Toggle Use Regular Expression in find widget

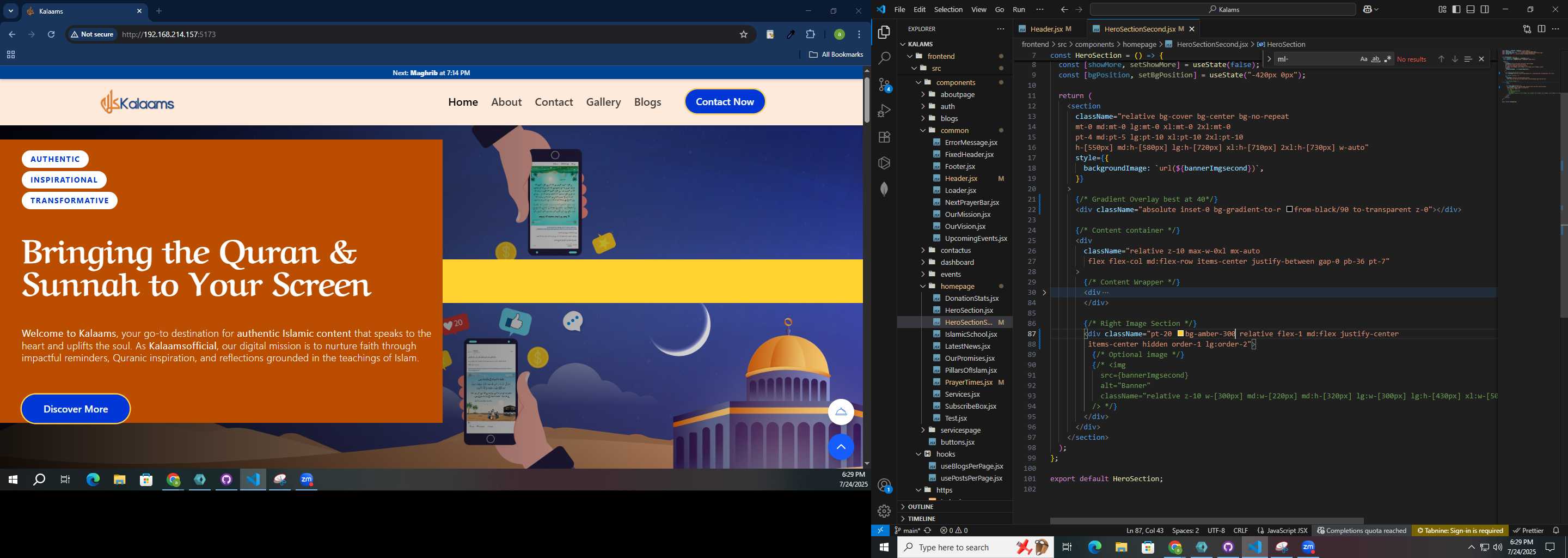(x=1387, y=59)
